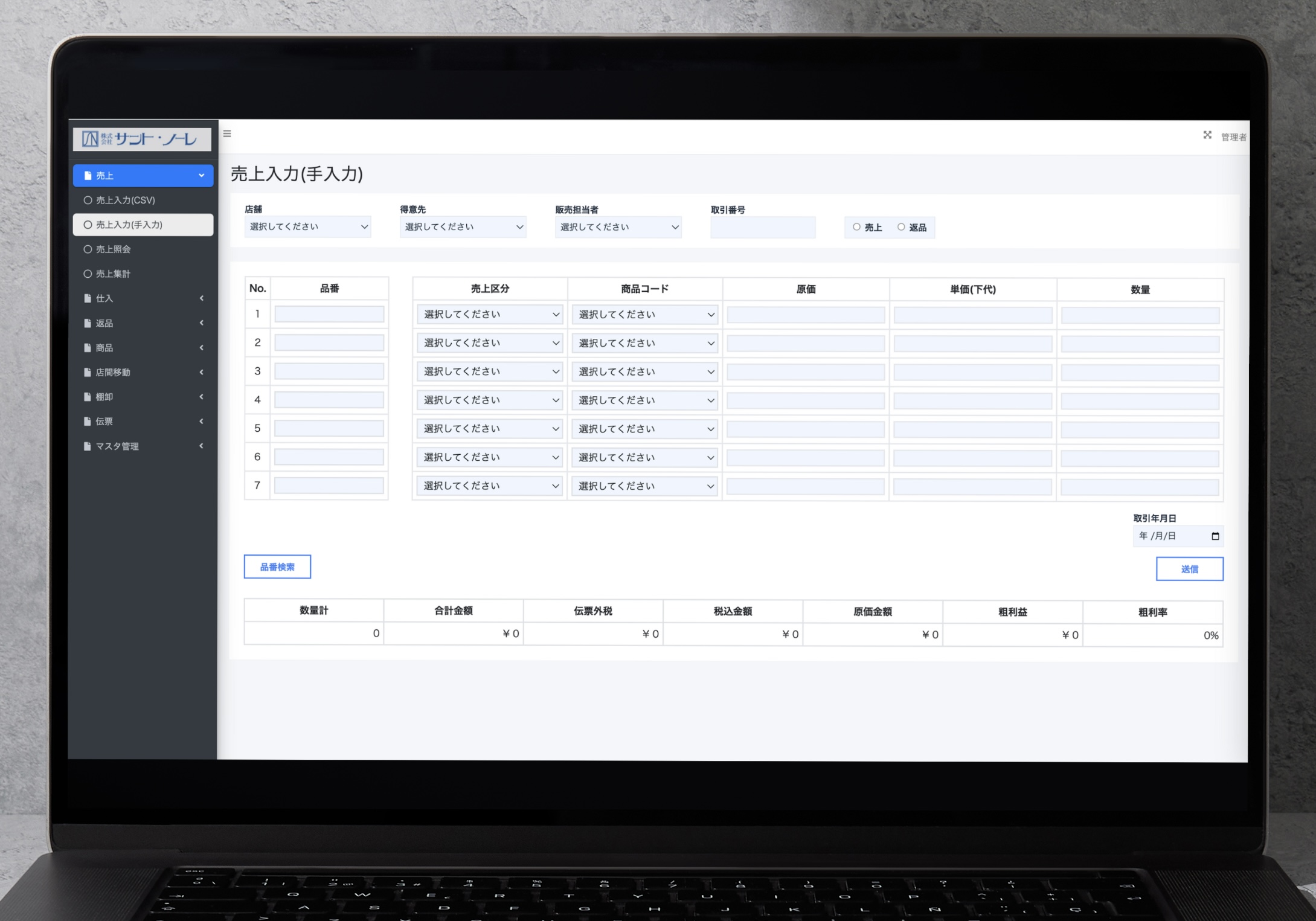Click the 取引番号 input field
The width and height of the screenshot is (1316, 921).
pos(762,228)
